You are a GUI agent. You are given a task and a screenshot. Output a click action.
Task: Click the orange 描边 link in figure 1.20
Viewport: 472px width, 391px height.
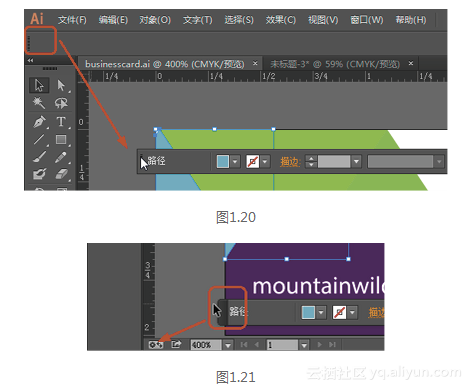(x=290, y=162)
